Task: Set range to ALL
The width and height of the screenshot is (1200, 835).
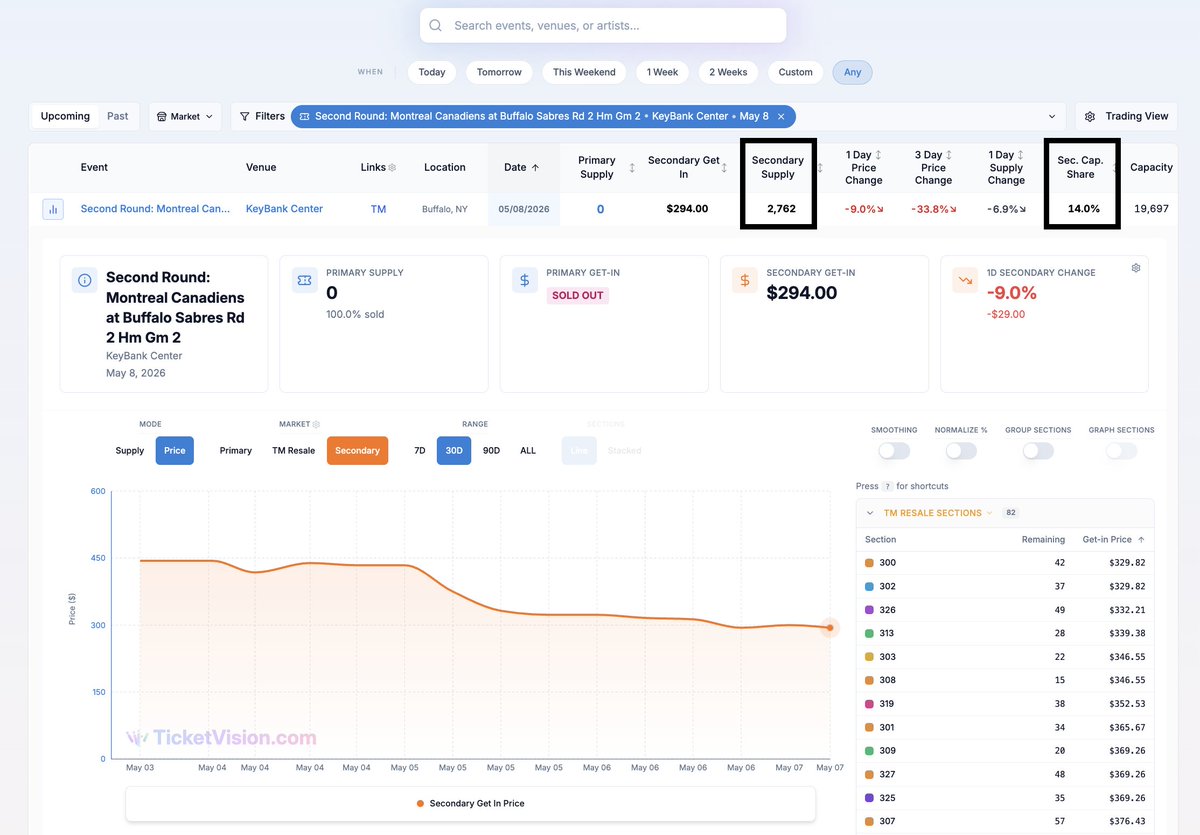Action: 528,451
